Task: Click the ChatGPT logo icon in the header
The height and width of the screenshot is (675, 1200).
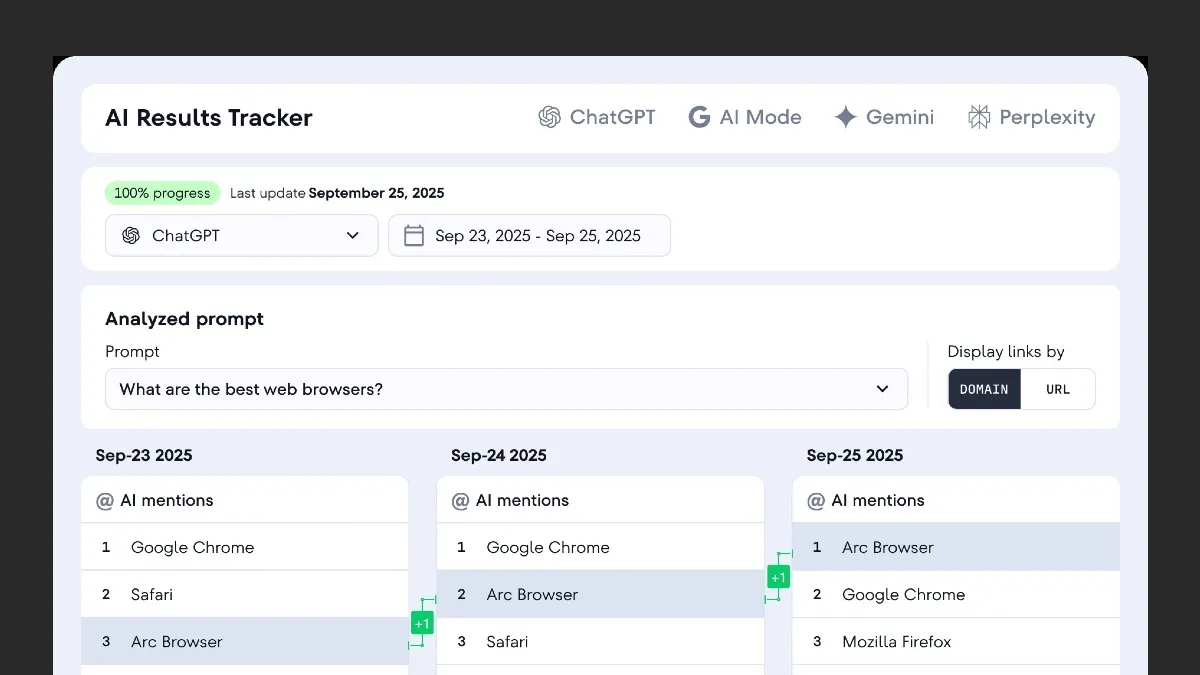Action: (548, 117)
